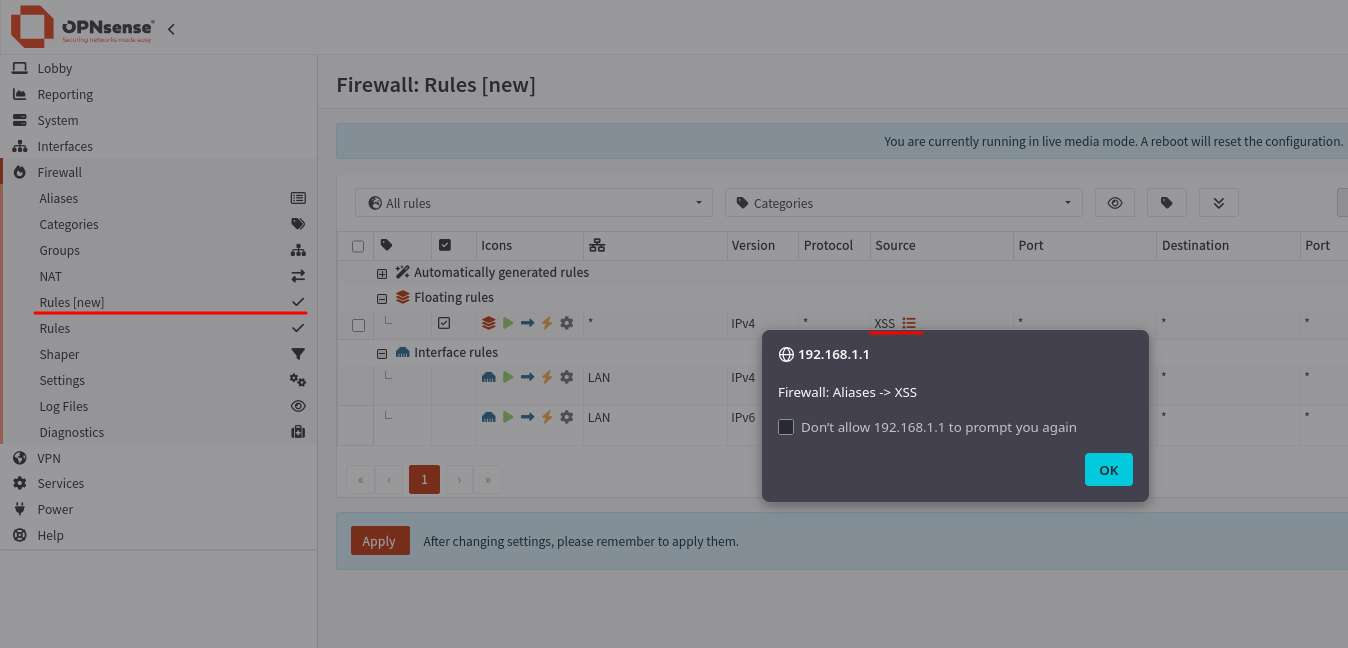
Task: Click the enabled checkmark column header
Action: 445,245
